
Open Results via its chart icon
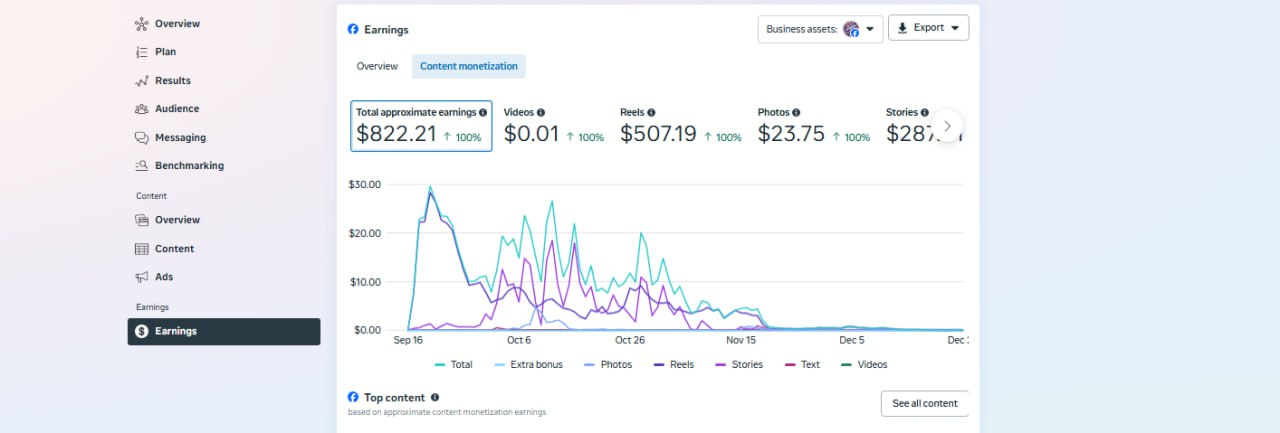point(142,81)
